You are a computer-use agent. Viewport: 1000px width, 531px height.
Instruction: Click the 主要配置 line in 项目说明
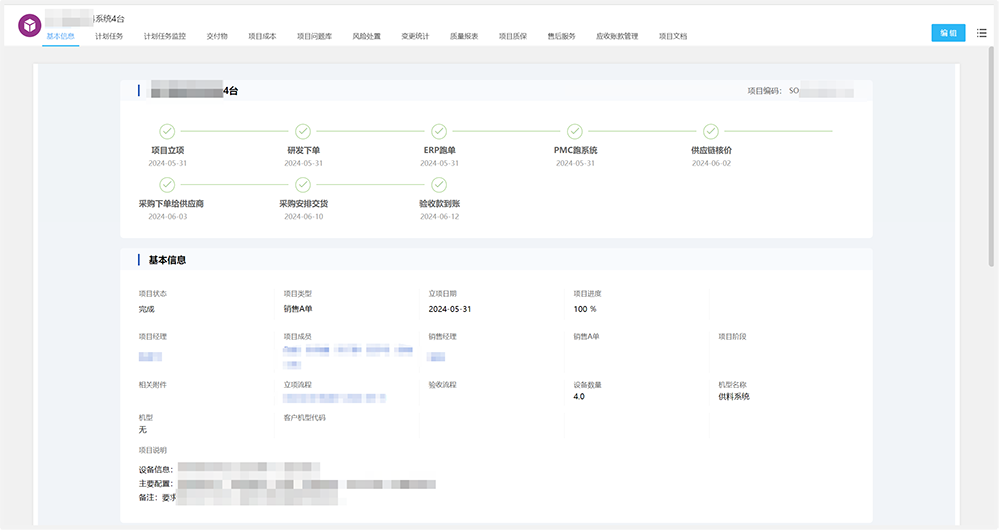(x=287, y=484)
